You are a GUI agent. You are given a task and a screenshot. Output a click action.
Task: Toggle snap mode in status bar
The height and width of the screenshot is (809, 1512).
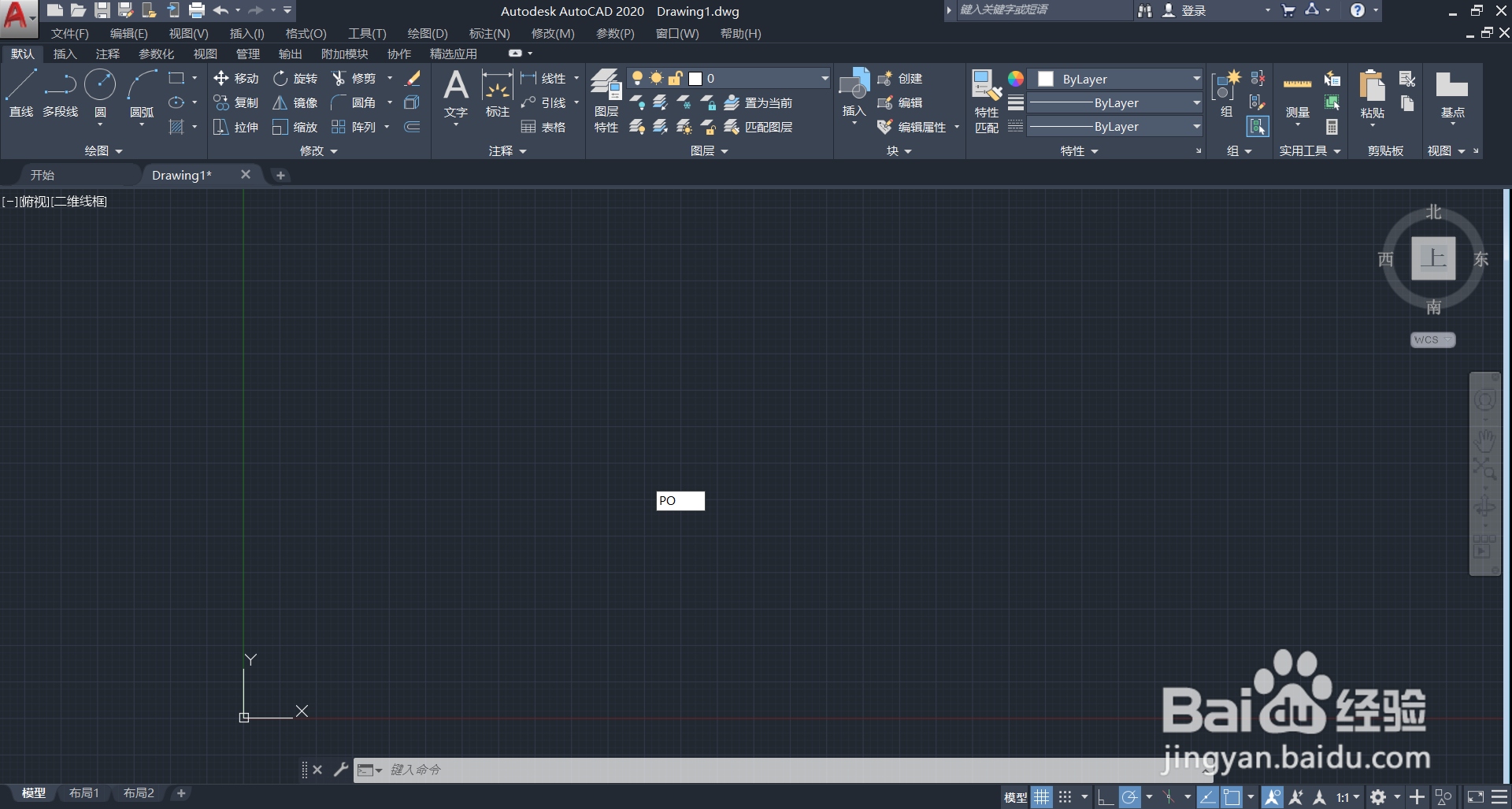coord(1065,797)
